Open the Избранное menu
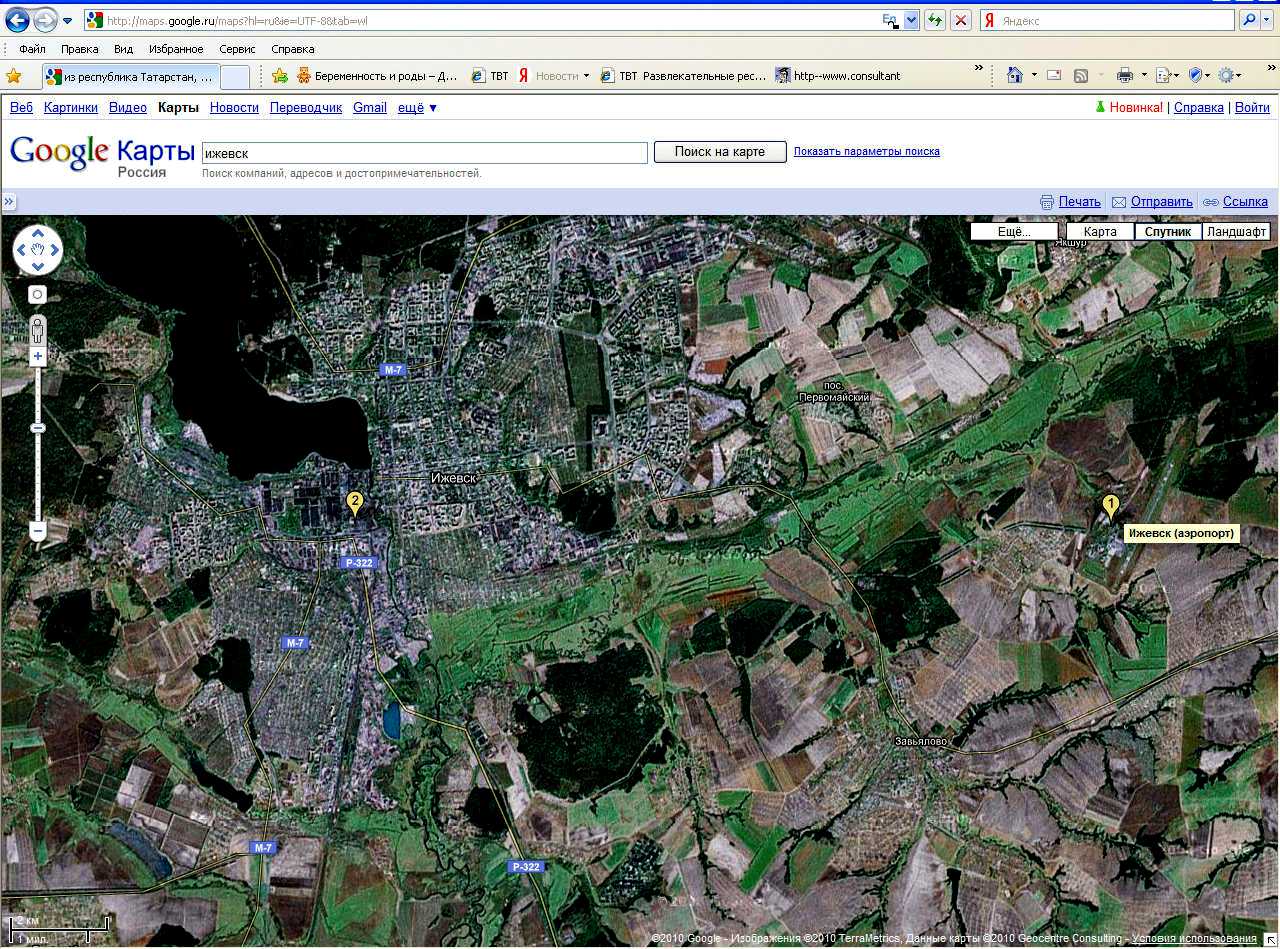This screenshot has height=949, width=1280. [175, 49]
